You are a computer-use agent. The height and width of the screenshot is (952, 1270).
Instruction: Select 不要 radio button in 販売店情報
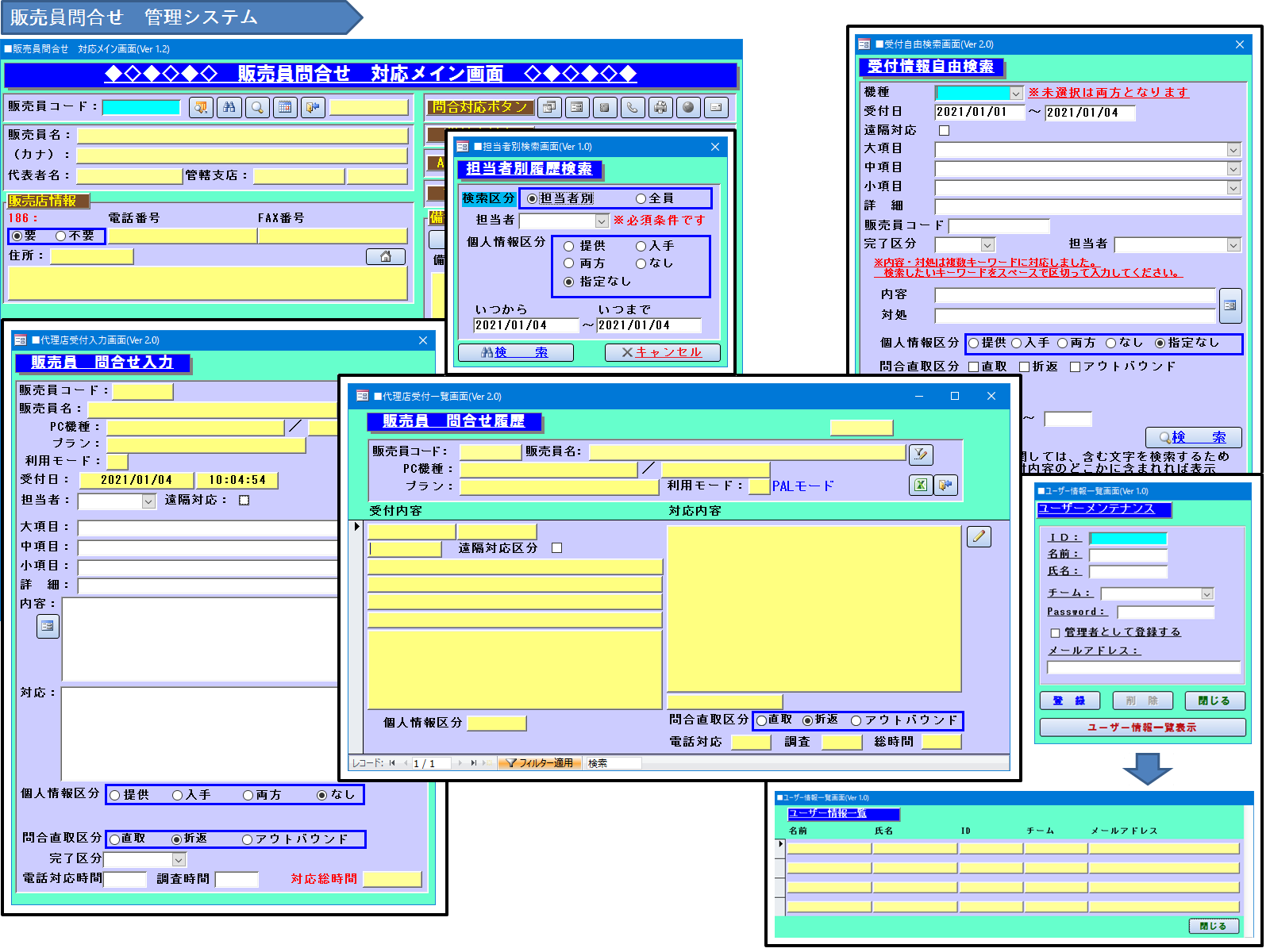coord(61,236)
